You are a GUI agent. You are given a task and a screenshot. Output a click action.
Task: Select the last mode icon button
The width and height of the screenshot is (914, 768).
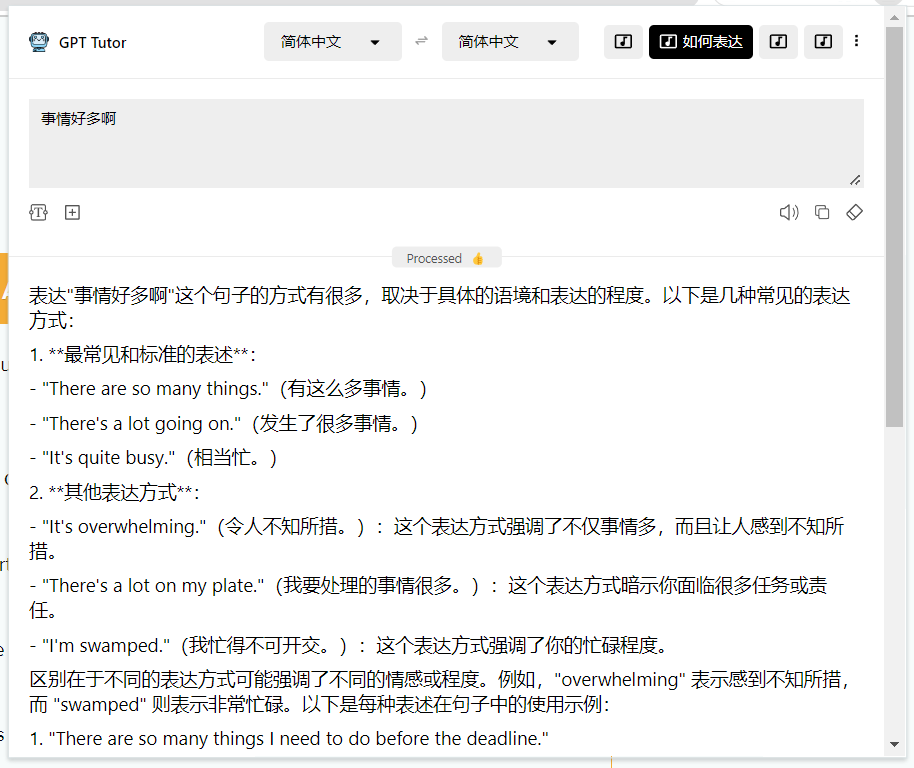click(x=823, y=42)
